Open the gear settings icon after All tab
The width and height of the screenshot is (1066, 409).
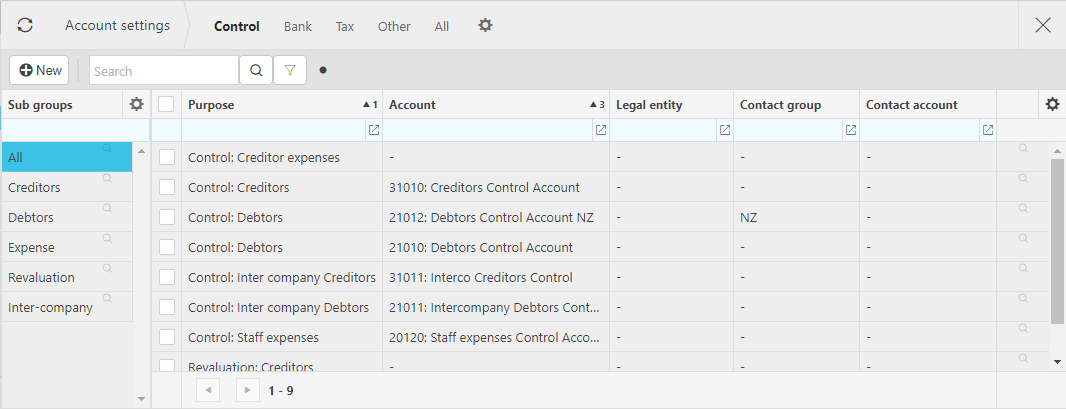point(485,25)
